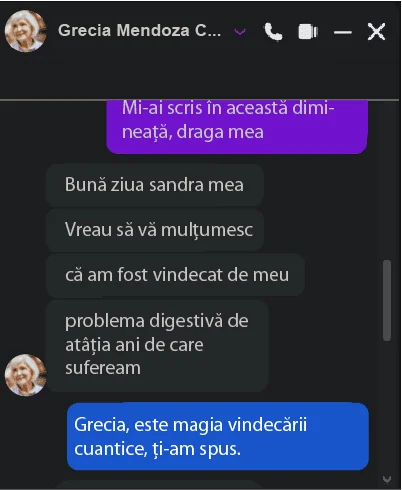Select the 'problema digestivă de atâția ani' message
This screenshot has width=402, height=490.
pyautogui.click(x=157, y=345)
